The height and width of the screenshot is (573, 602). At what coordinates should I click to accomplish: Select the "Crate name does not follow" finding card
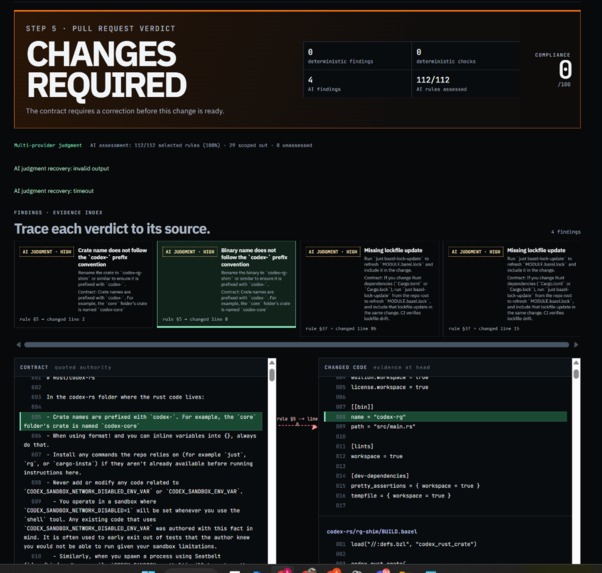tap(83, 284)
